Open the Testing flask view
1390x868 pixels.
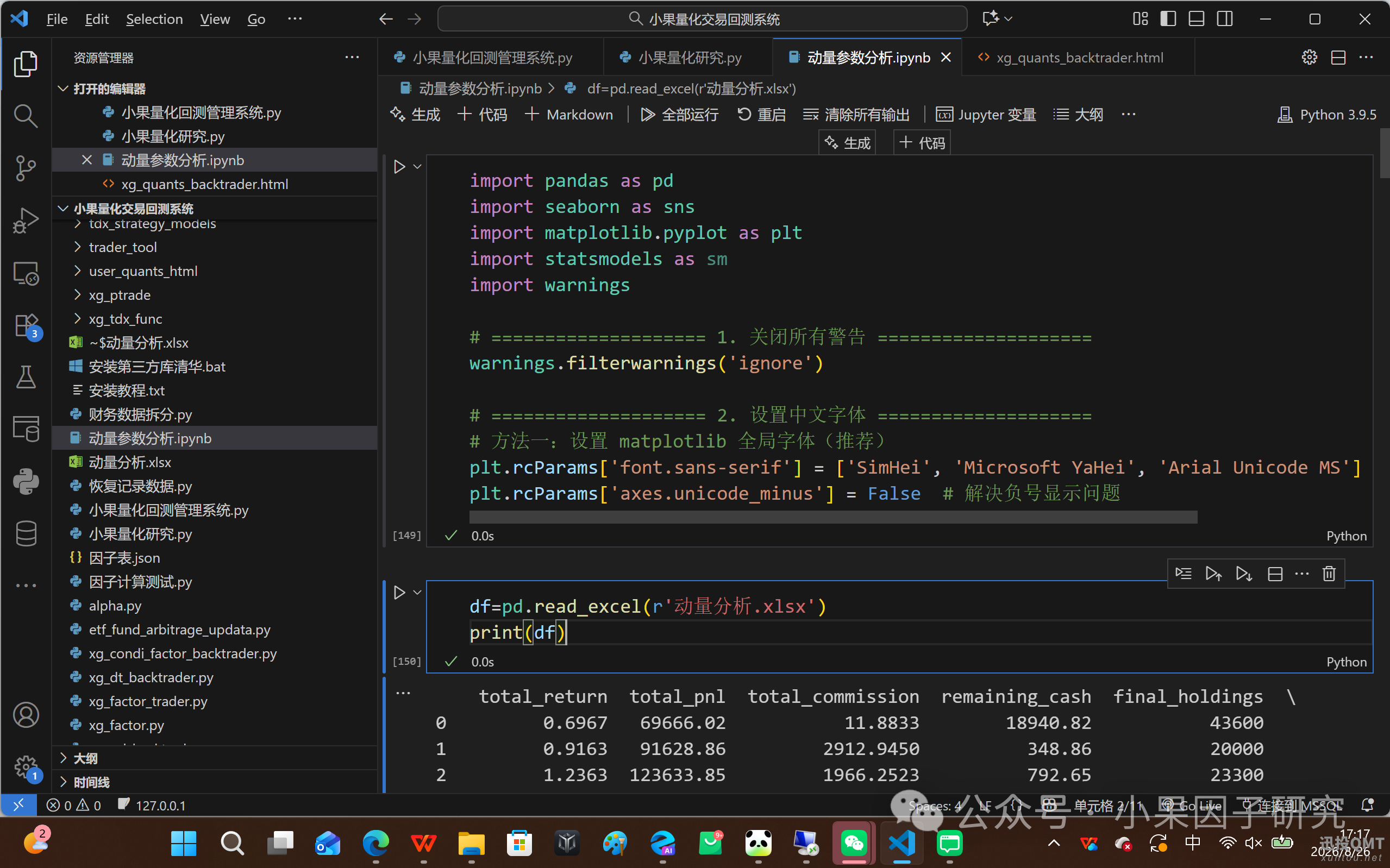26,377
